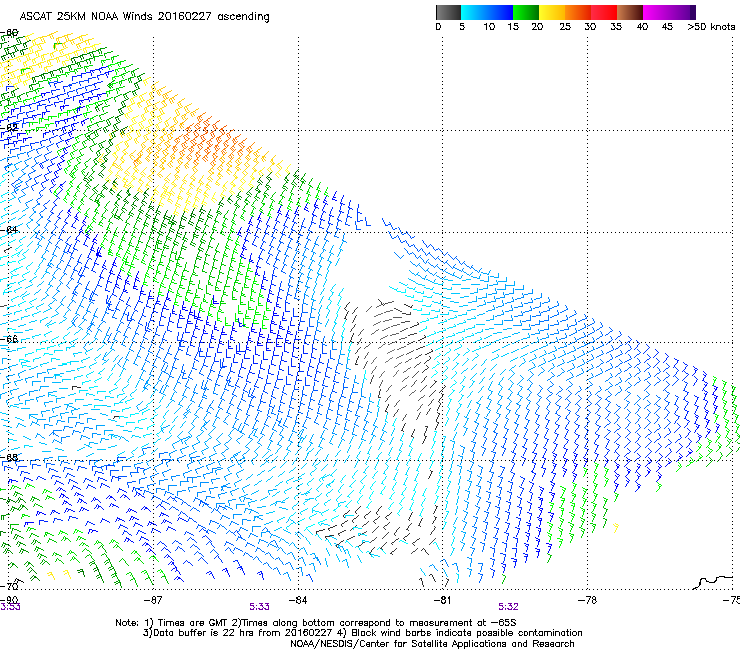The height and width of the screenshot is (650, 740).
Task: Click the legend tick label "35"
Action: pos(616,27)
